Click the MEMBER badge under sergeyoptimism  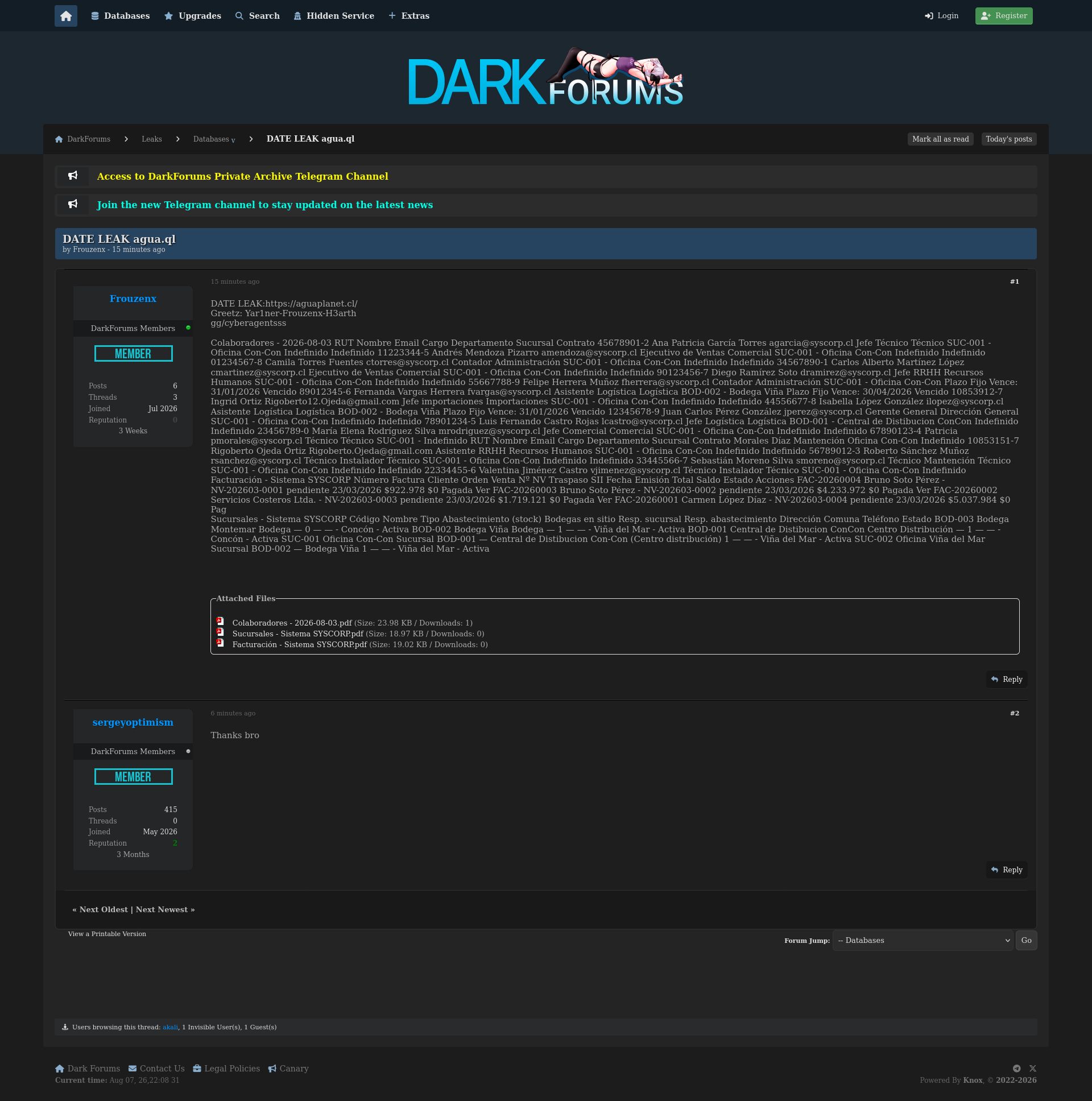click(x=133, y=777)
